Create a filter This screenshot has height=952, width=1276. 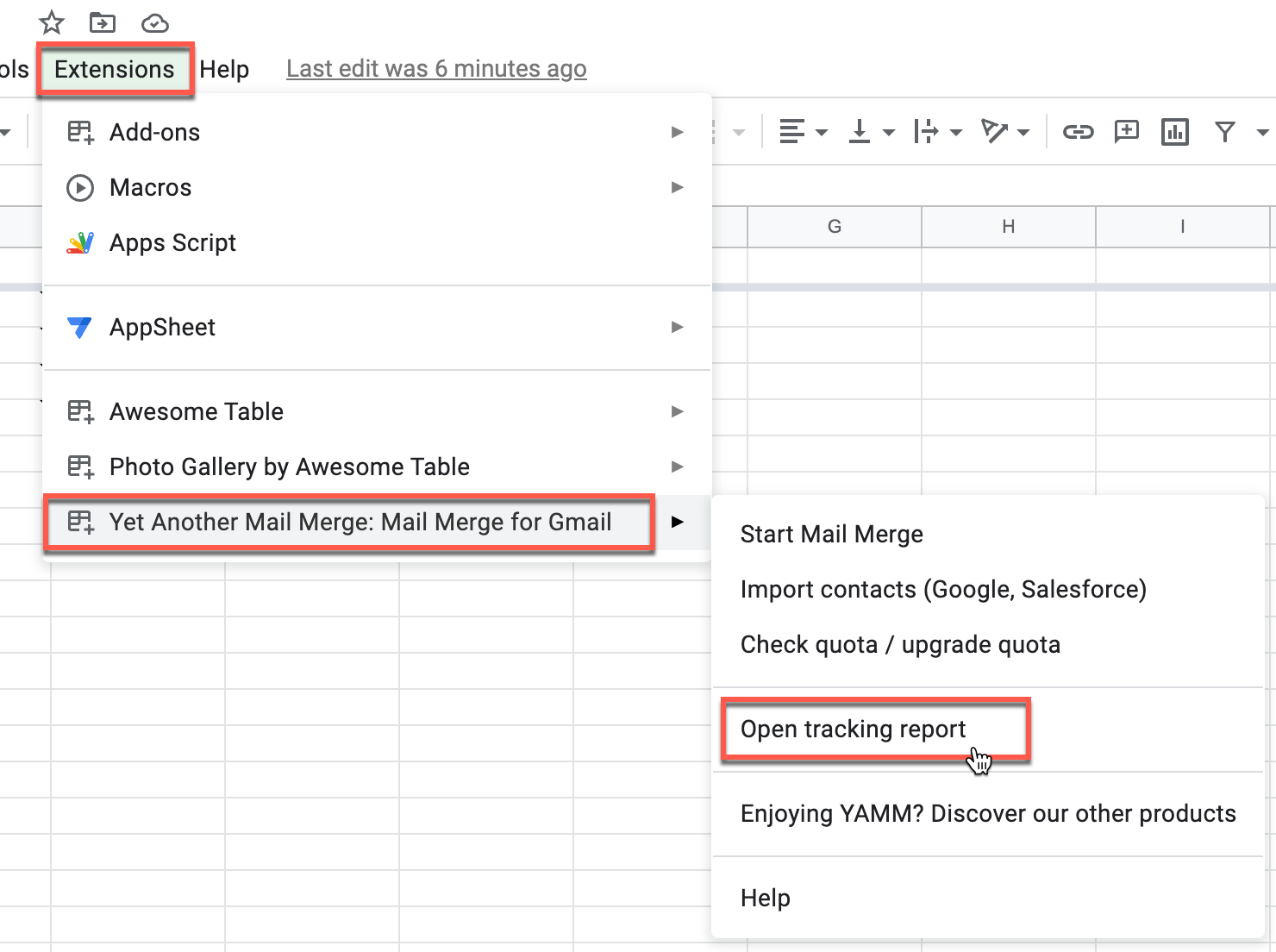click(x=1224, y=132)
